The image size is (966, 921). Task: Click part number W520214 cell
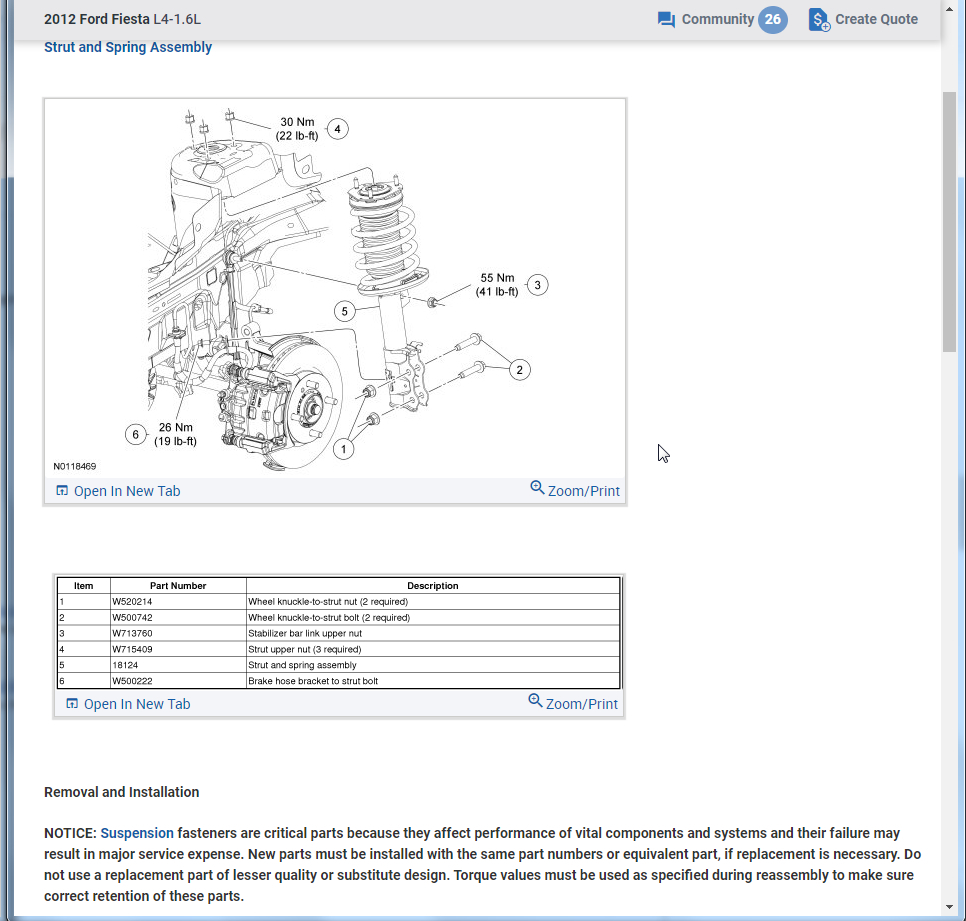point(178,601)
